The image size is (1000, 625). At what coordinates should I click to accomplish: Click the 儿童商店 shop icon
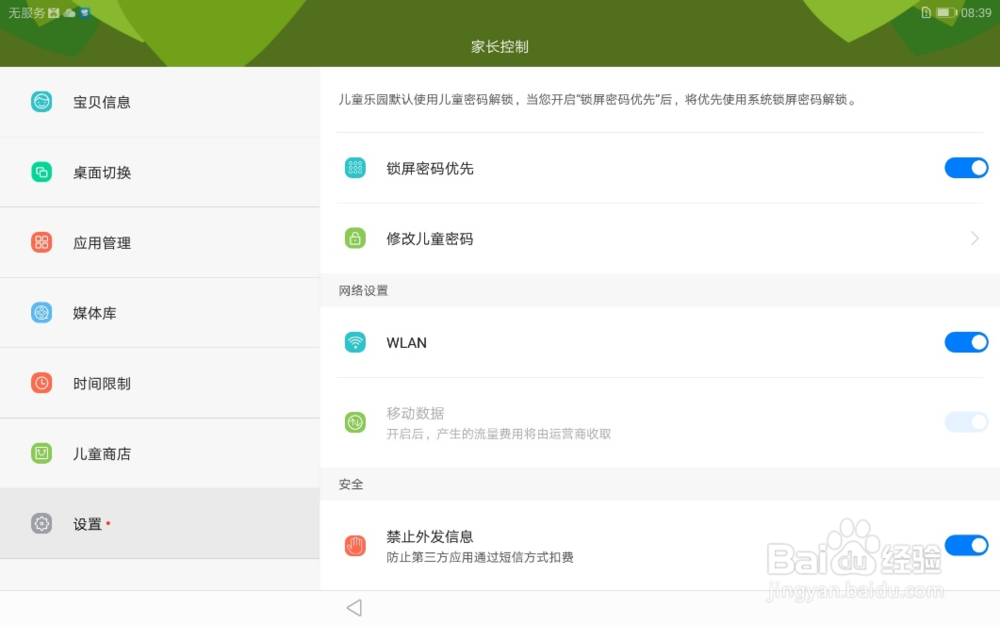41,453
